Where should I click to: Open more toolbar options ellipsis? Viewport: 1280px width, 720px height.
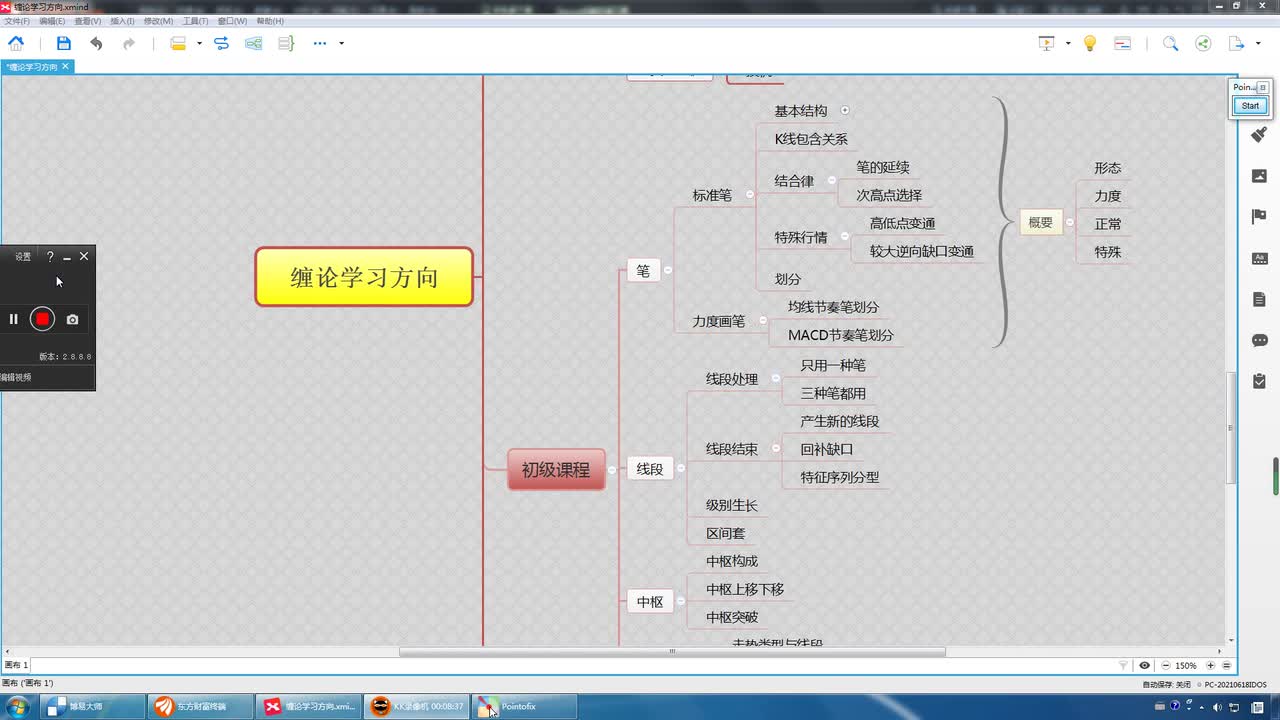[x=320, y=43]
